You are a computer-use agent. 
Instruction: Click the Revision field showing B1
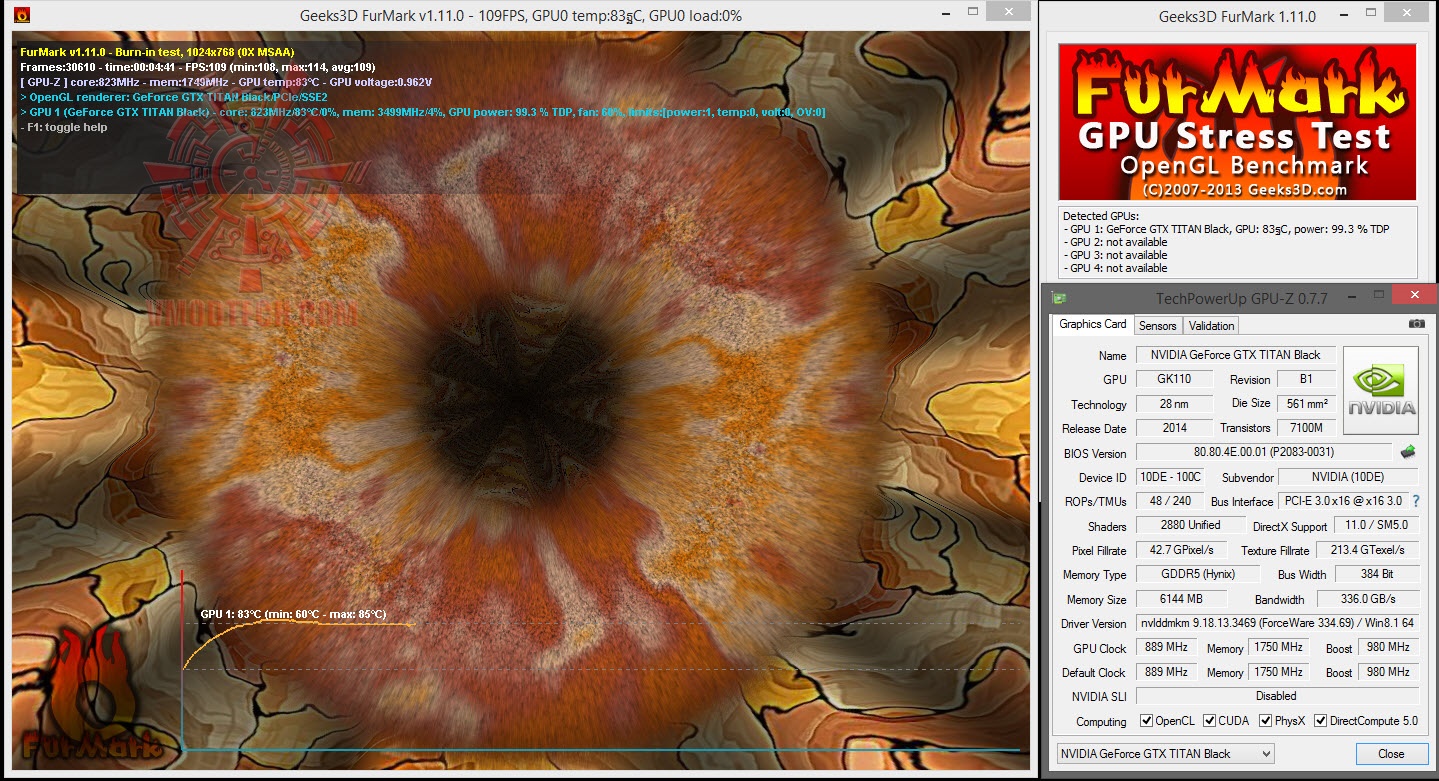click(x=1306, y=379)
